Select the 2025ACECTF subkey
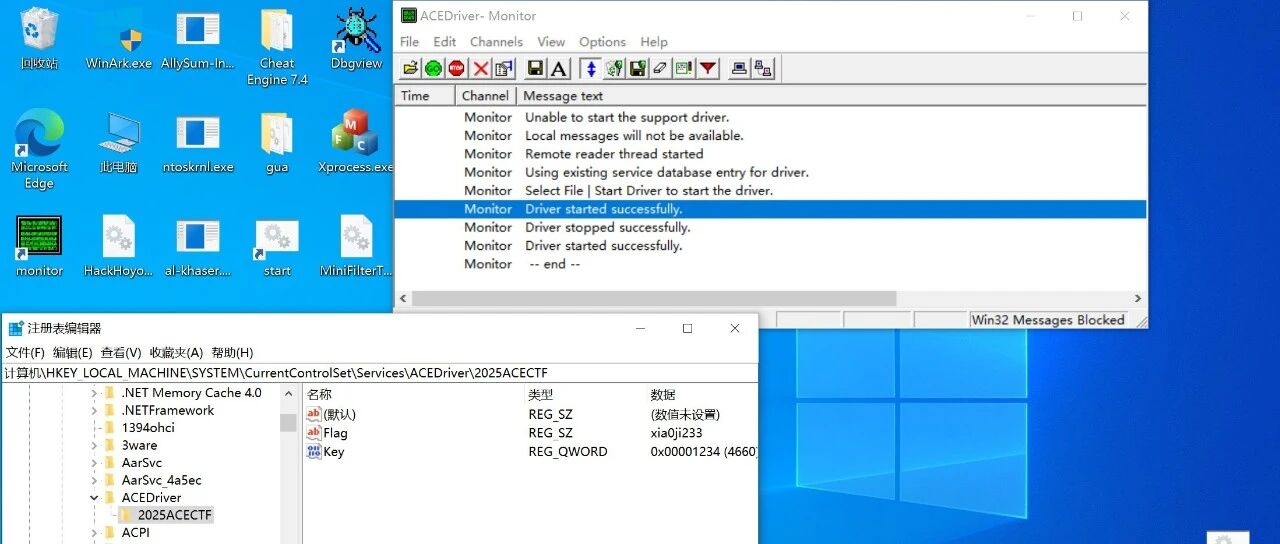Image resolution: width=1280 pixels, height=544 pixels. (x=175, y=515)
